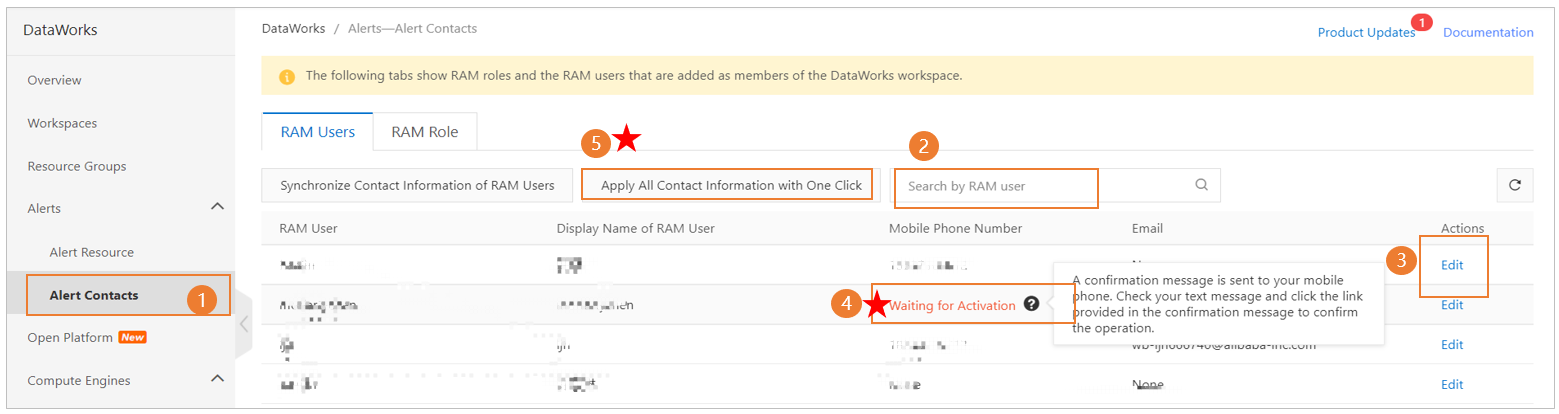1559x414 pixels.
Task: Click the yellow info icon in banner
Action: click(x=287, y=76)
